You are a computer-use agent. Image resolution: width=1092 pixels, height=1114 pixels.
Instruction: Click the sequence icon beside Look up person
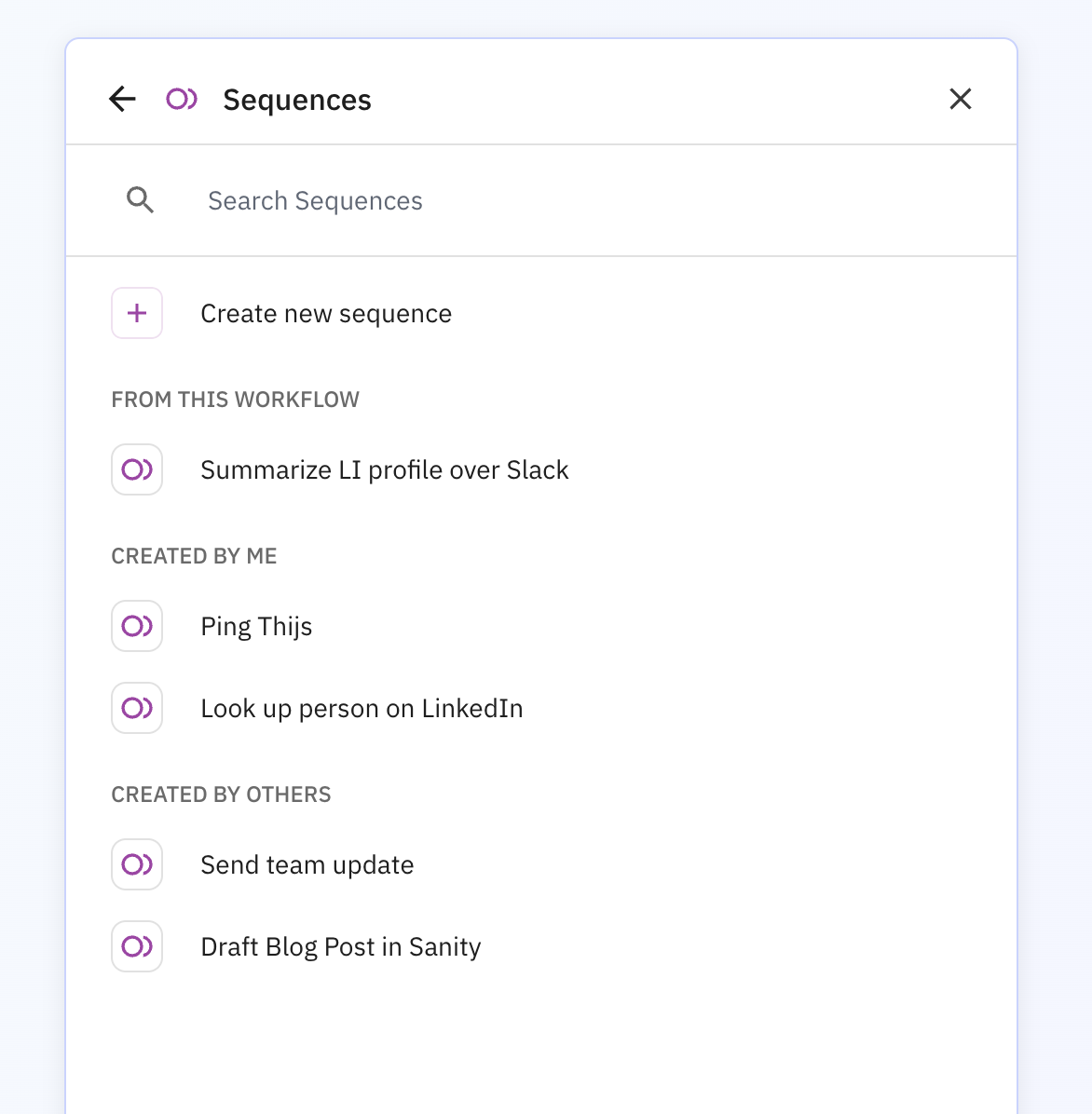(137, 708)
